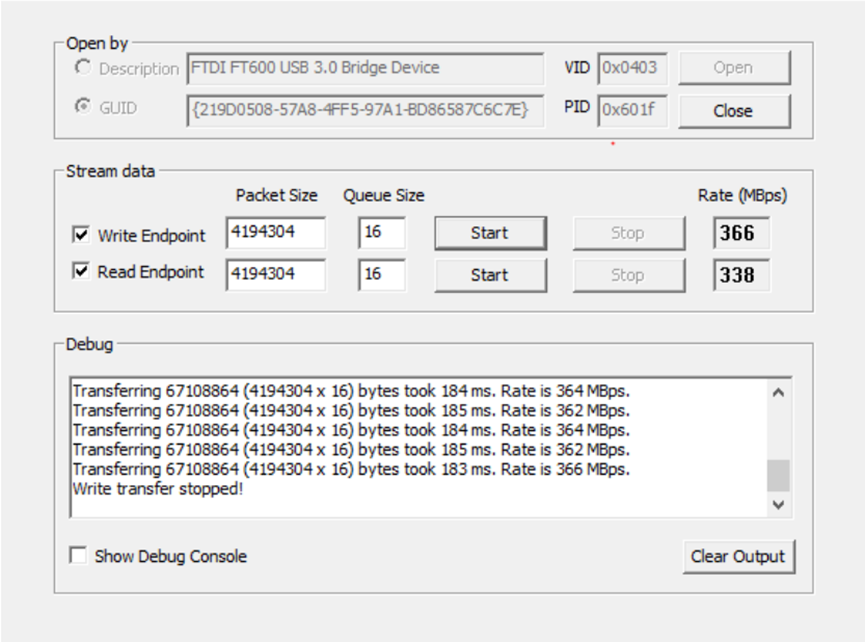This screenshot has width=865, height=642.
Task: Click the GUID text field
Action: coord(365,110)
